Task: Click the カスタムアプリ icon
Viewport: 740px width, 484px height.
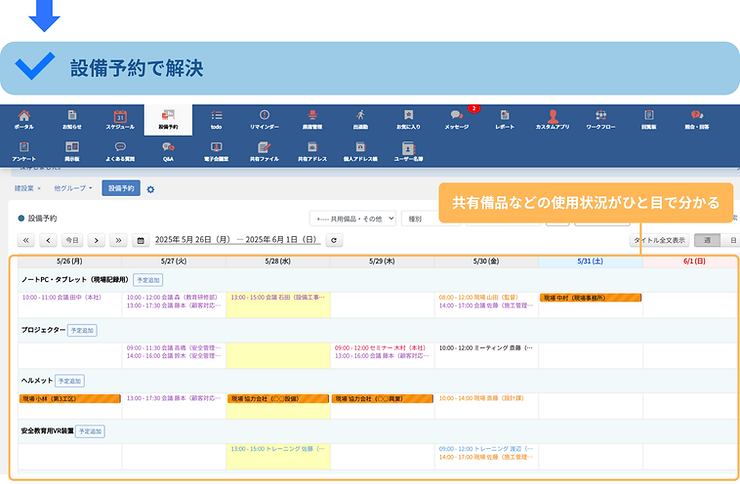Action: pos(552,120)
